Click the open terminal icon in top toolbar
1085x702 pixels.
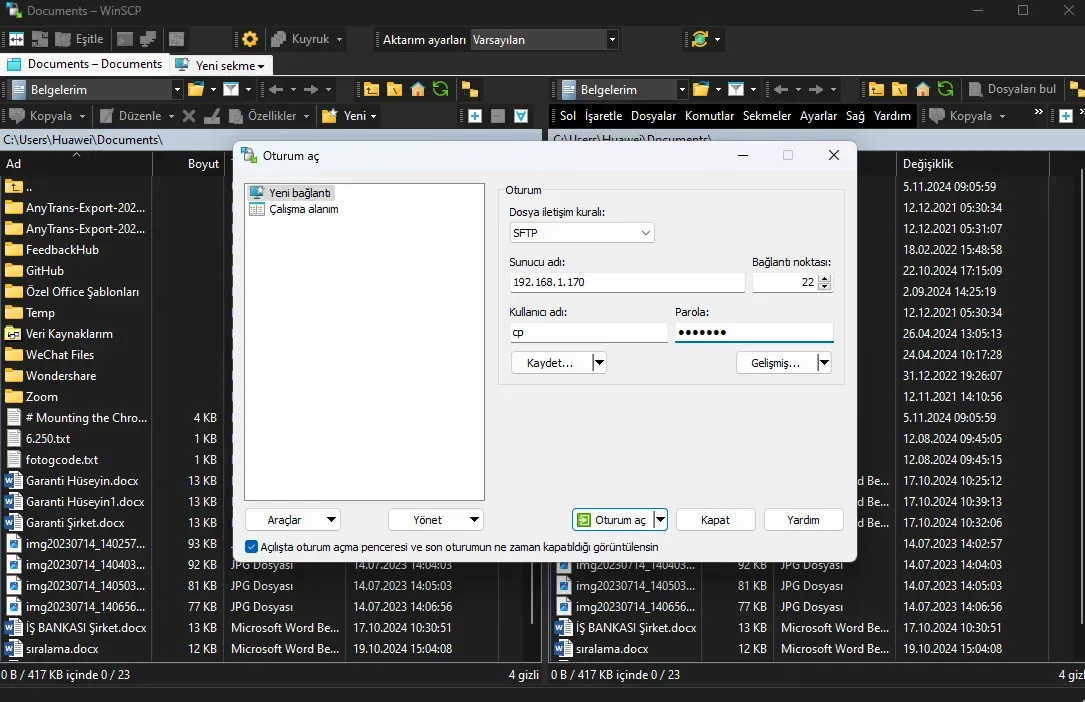pos(125,39)
